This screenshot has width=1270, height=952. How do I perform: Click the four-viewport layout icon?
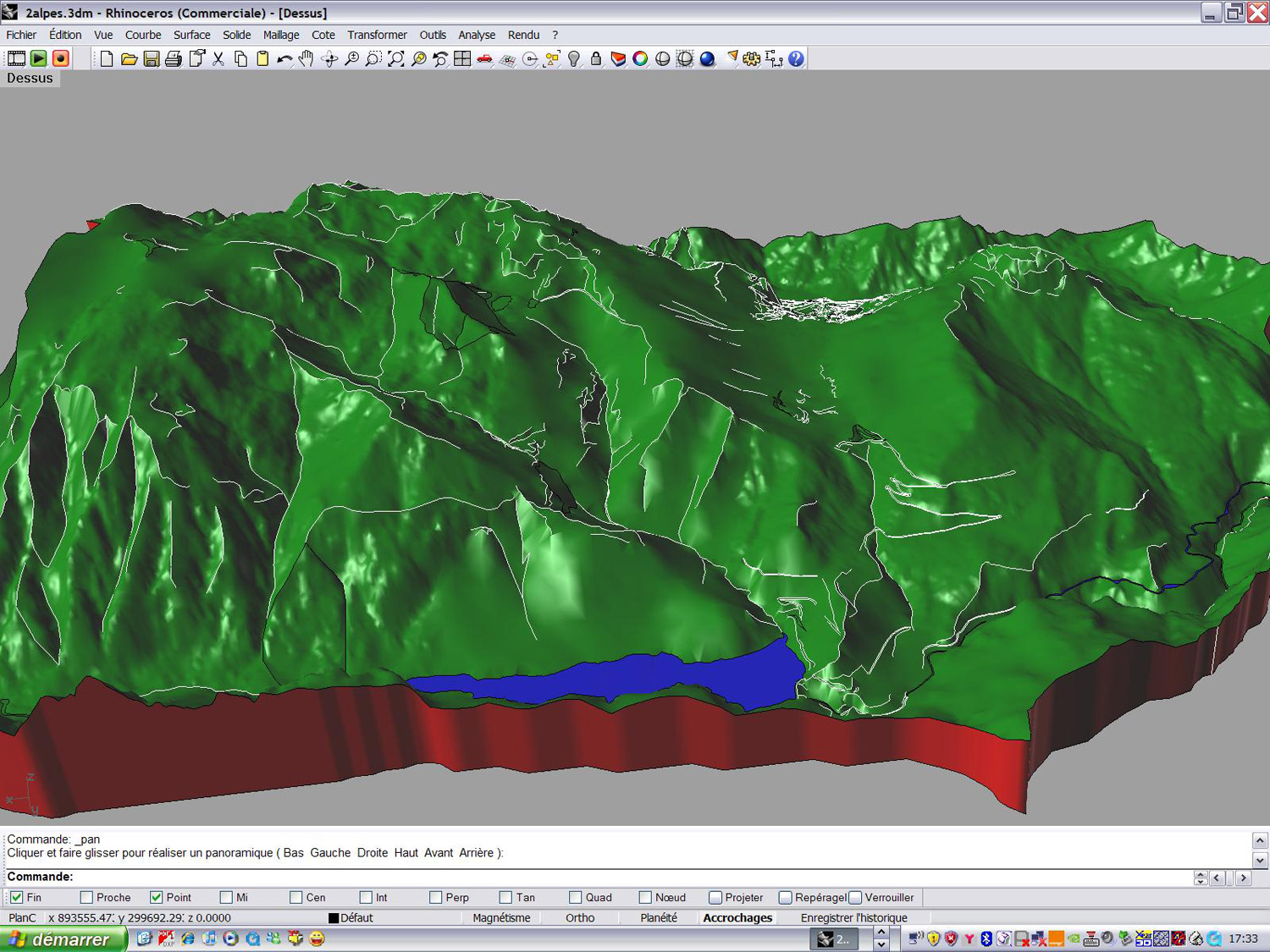point(462,58)
